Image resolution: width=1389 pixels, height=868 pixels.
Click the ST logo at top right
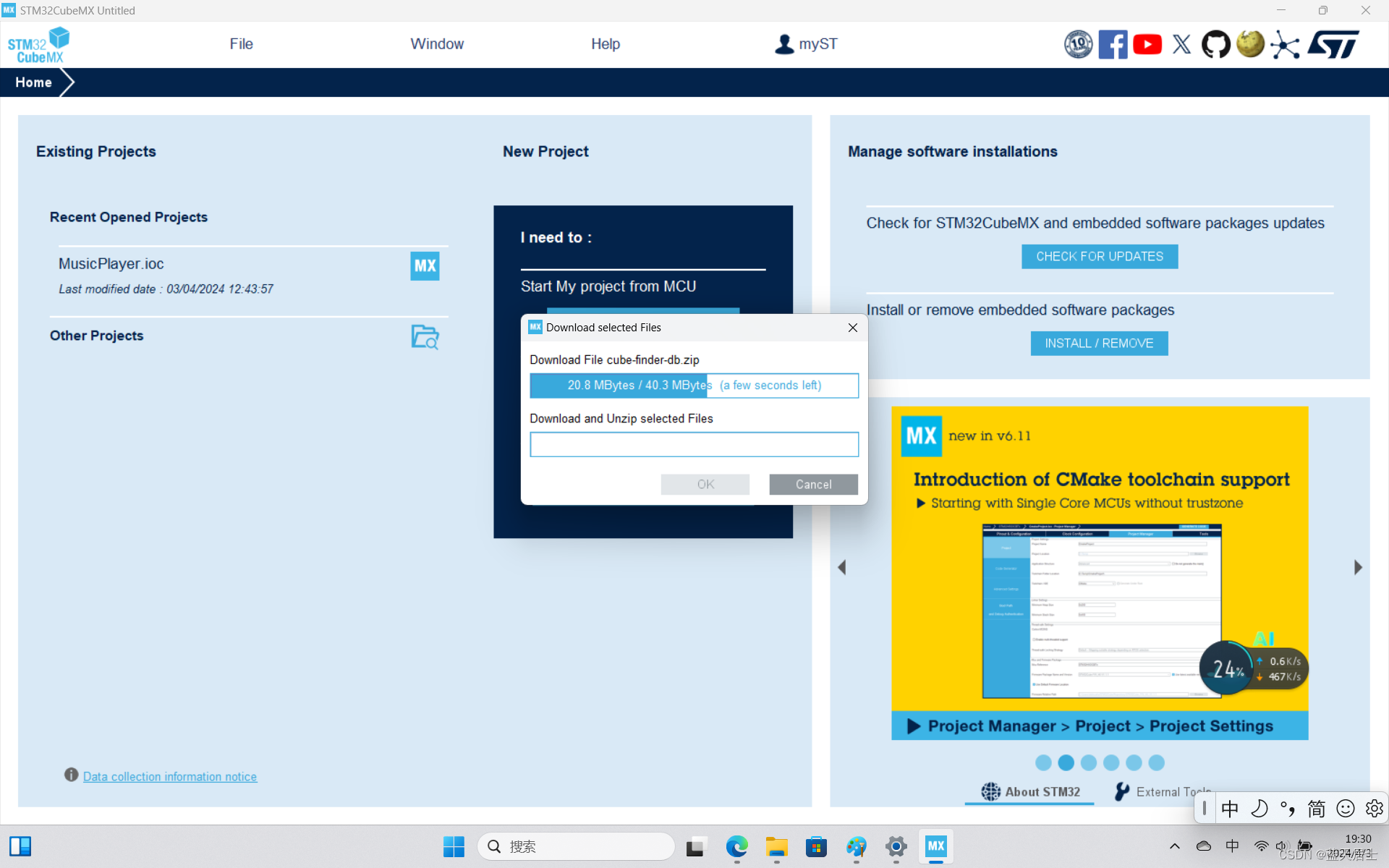click(x=1335, y=44)
